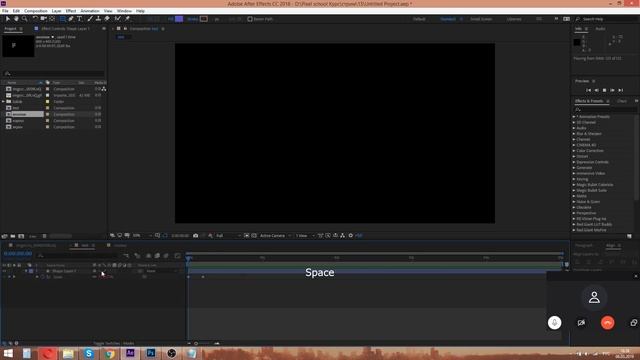The width and height of the screenshot is (640, 360).
Task: Click the Toggle Switches / Modes button
Action: (x=114, y=344)
